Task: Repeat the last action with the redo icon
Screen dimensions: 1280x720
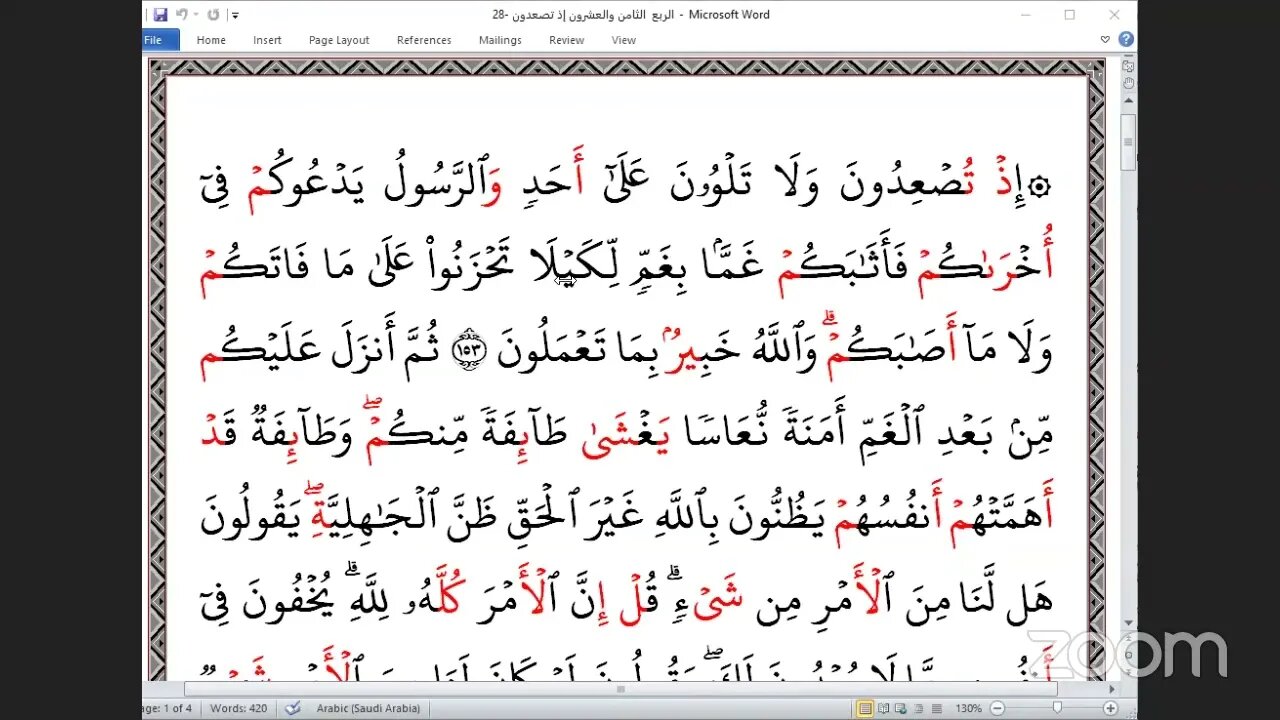Action: [x=213, y=15]
